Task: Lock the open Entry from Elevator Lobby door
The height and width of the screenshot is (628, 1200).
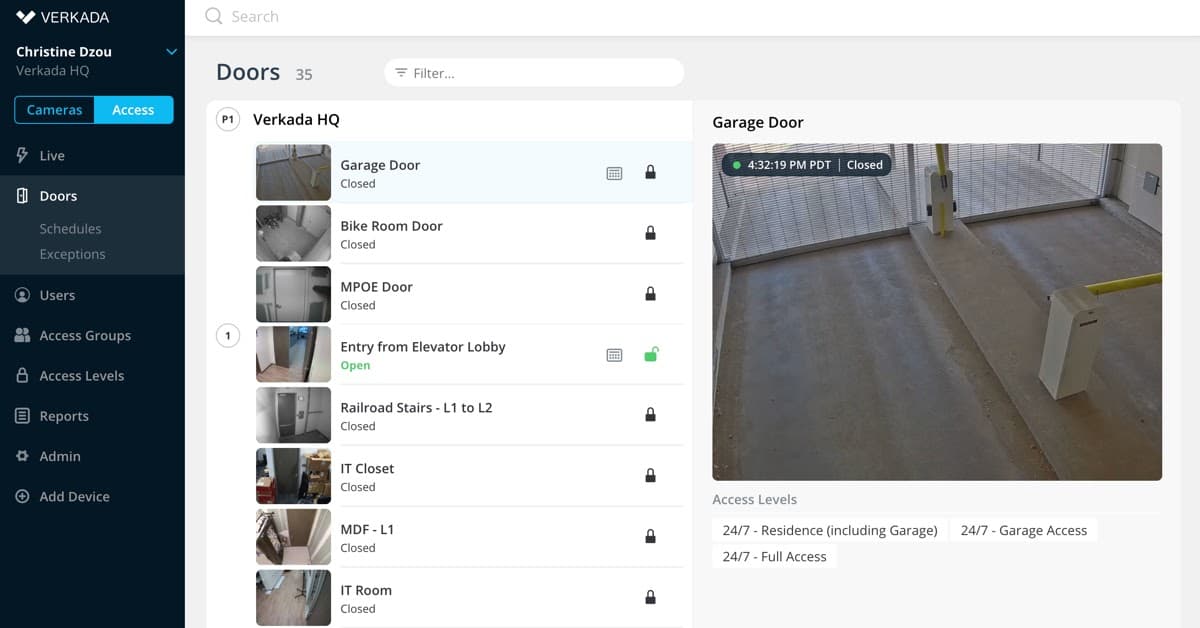Action: (x=651, y=354)
